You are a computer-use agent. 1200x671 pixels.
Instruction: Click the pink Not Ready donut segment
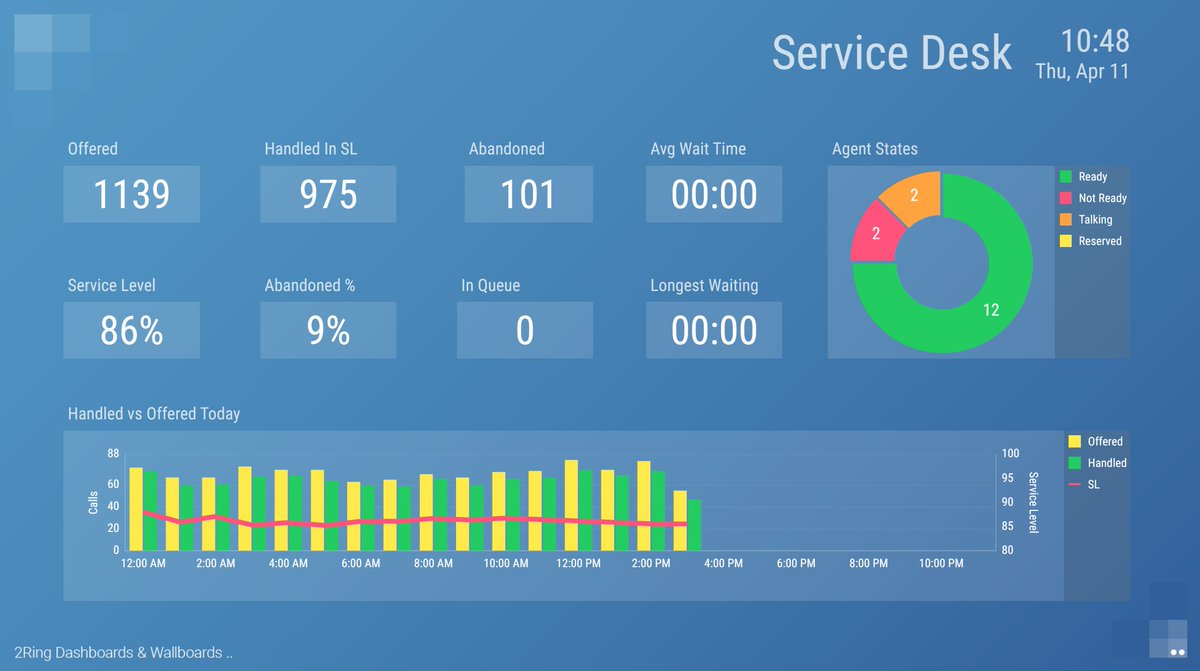point(874,232)
